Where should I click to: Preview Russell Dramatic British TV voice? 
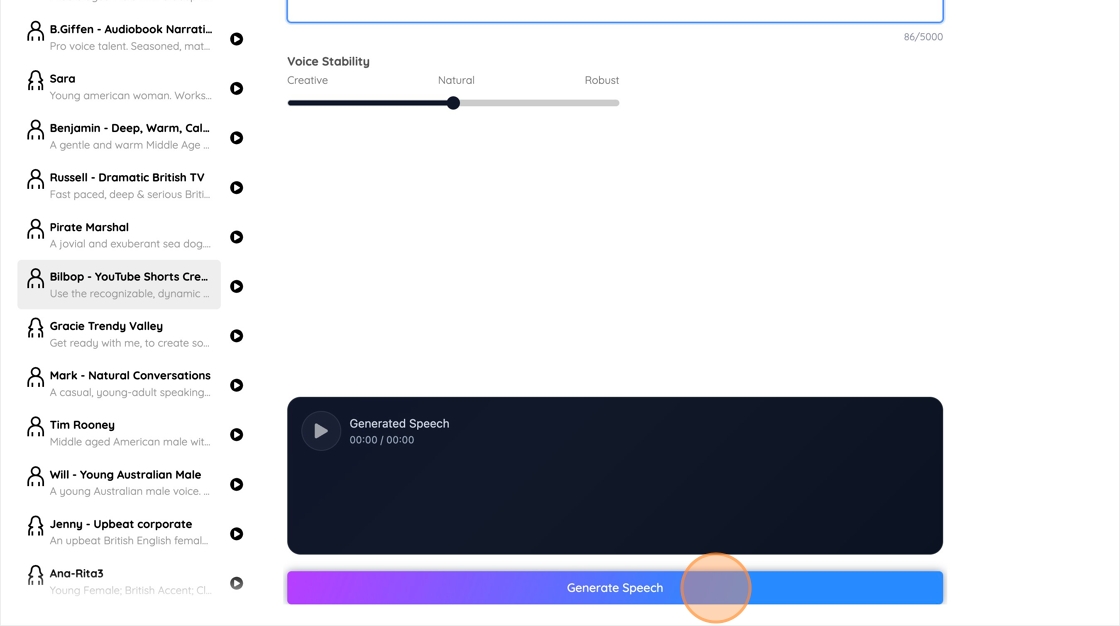236,187
